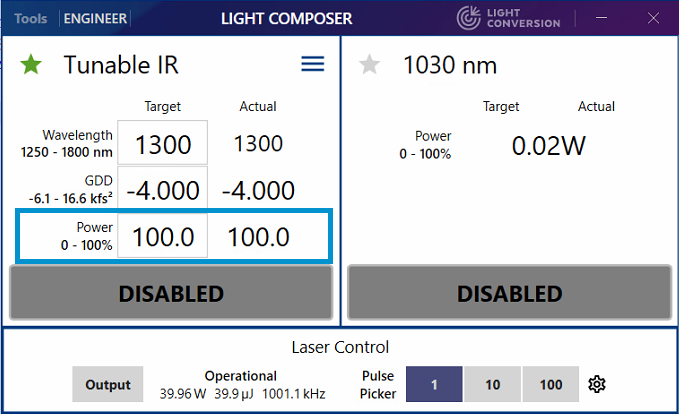The width and height of the screenshot is (679, 414).
Task: Click the actual GDD value -4.000
Action: [x=259, y=190]
